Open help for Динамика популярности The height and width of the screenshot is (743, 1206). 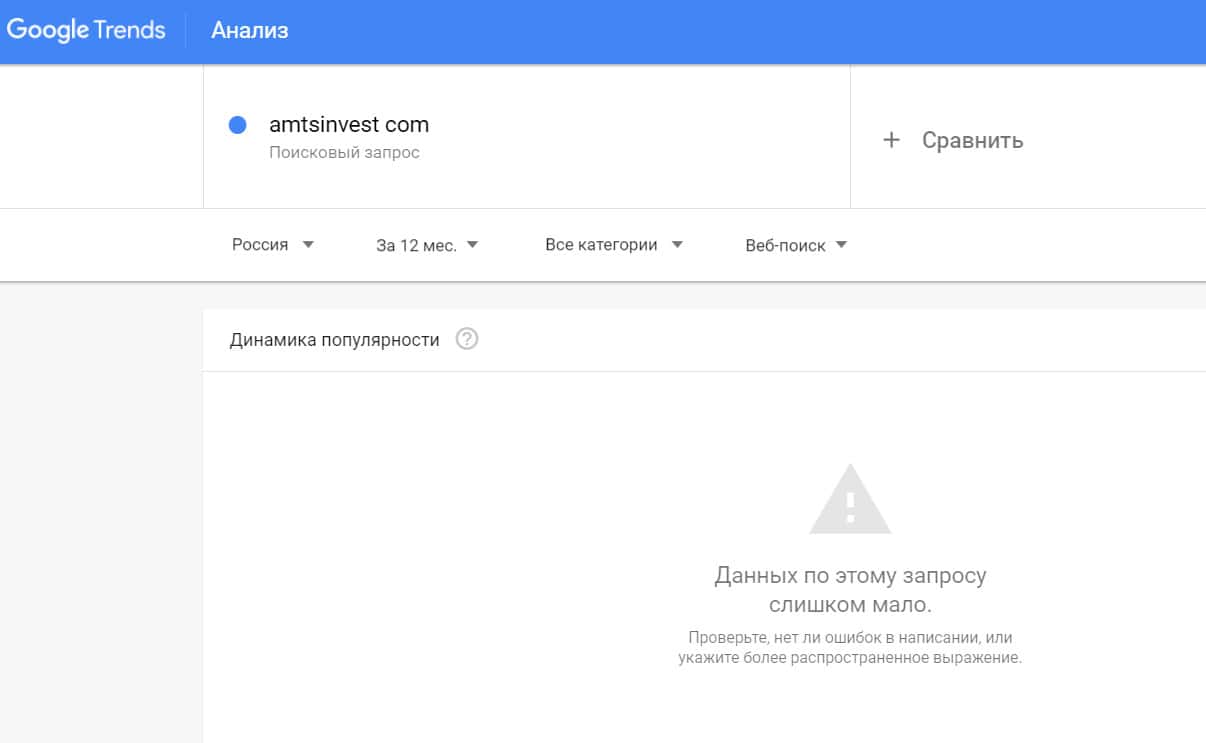tap(467, 339)
